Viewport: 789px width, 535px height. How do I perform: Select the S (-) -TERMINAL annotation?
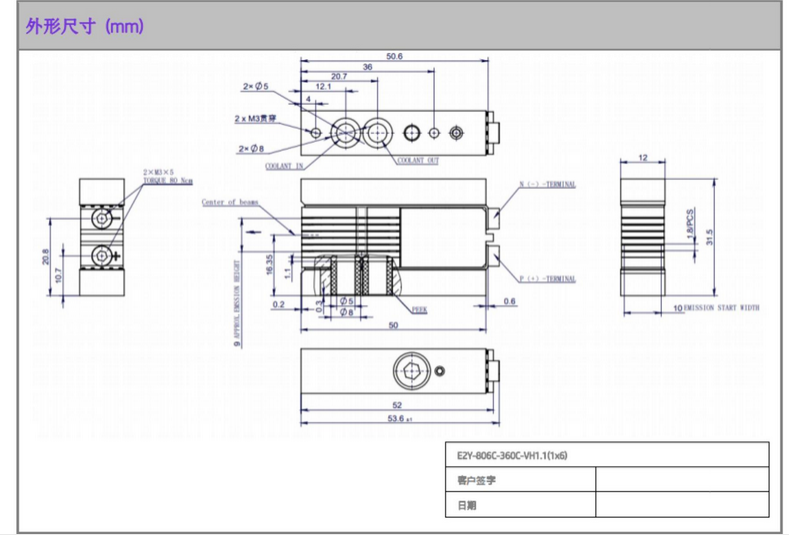(548, 185)
